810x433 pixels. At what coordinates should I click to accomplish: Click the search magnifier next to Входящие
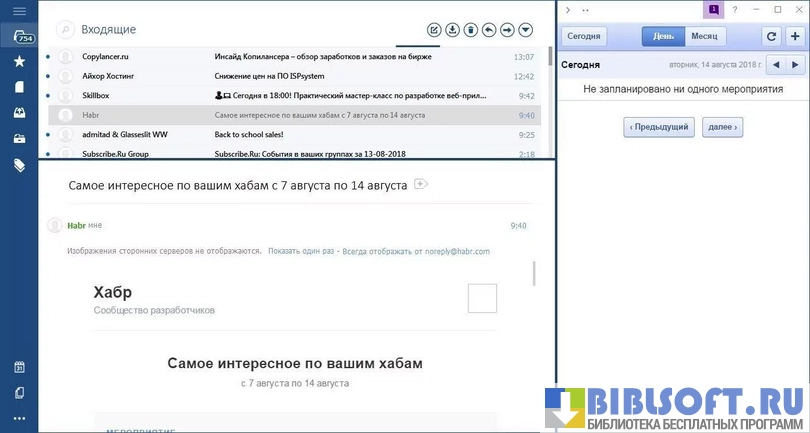[66, 30]
